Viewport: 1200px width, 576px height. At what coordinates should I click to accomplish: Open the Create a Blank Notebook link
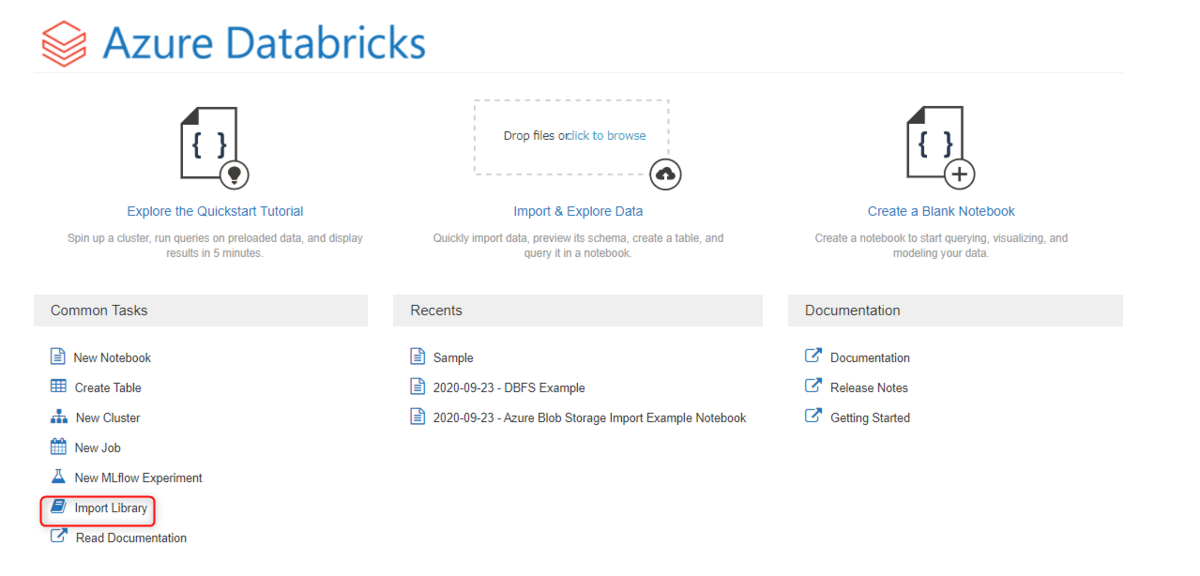[x=941, y=211]
